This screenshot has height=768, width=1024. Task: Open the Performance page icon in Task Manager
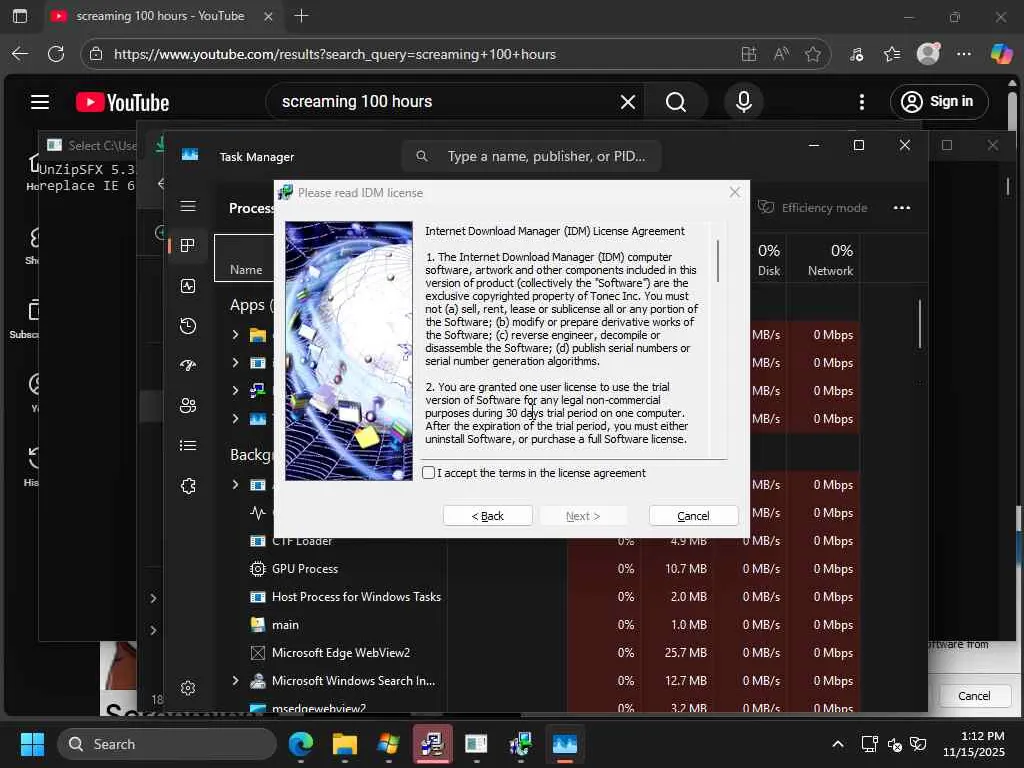point(188,286)
